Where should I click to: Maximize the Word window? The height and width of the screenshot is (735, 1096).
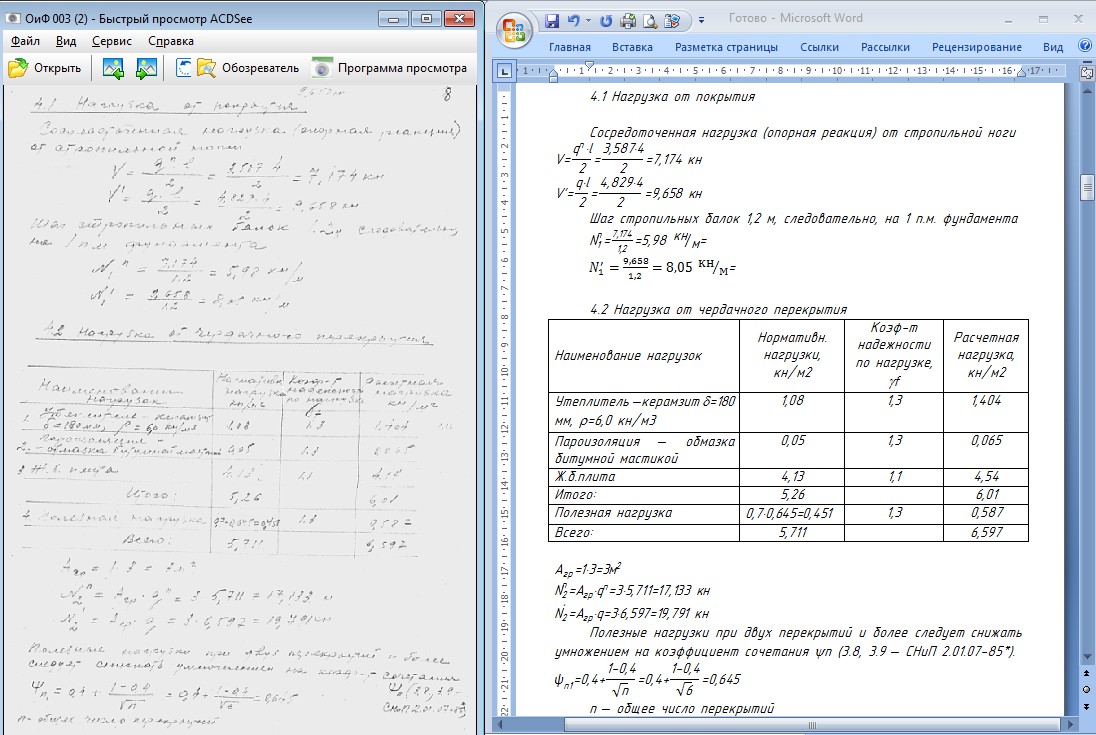[x=1044, y=19]
